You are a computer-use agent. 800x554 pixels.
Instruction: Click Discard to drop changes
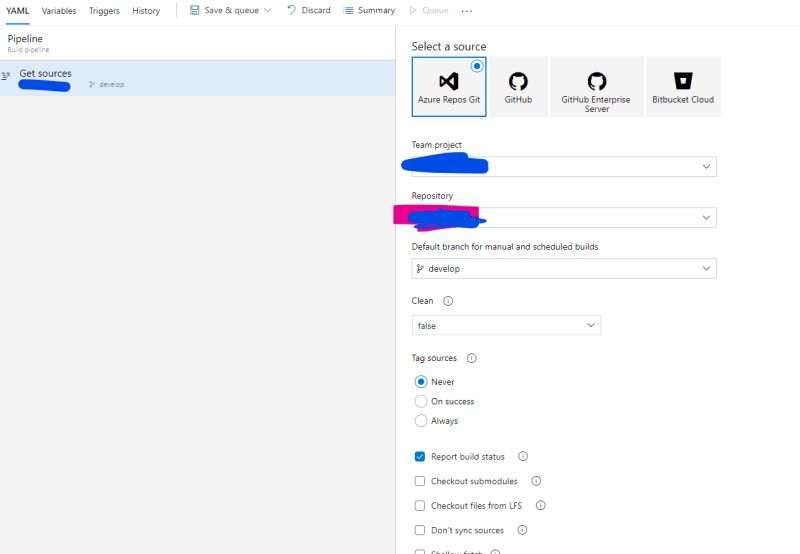click(316, 10)
